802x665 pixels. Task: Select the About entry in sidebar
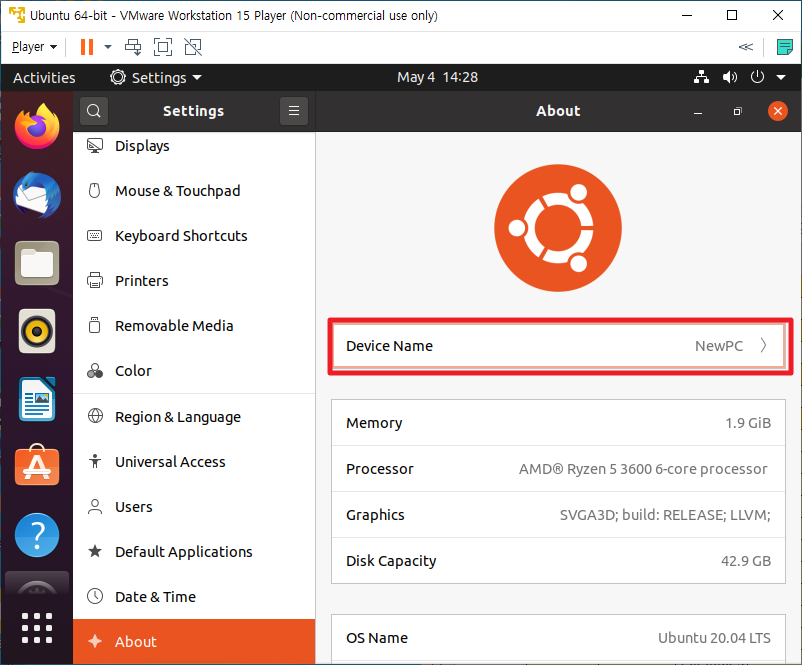tap(194, 642)
